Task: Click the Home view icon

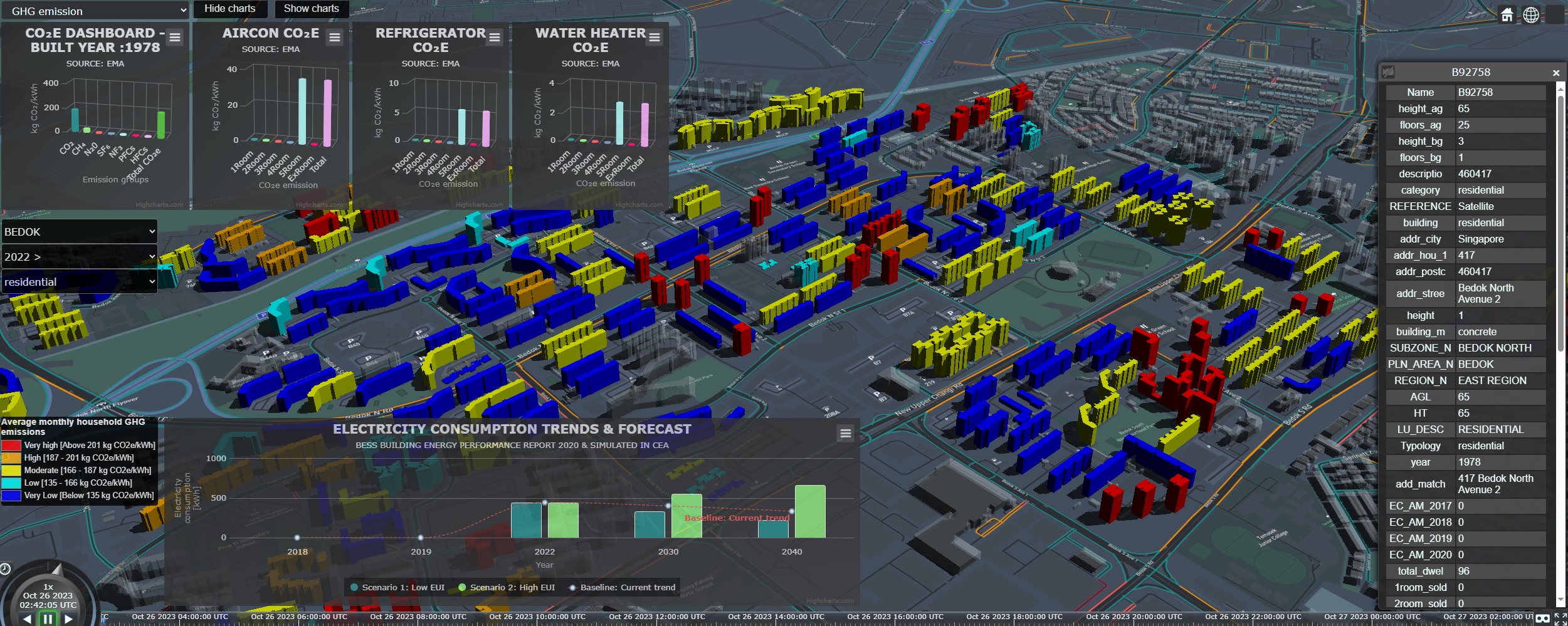Action: pos(1507,14)
